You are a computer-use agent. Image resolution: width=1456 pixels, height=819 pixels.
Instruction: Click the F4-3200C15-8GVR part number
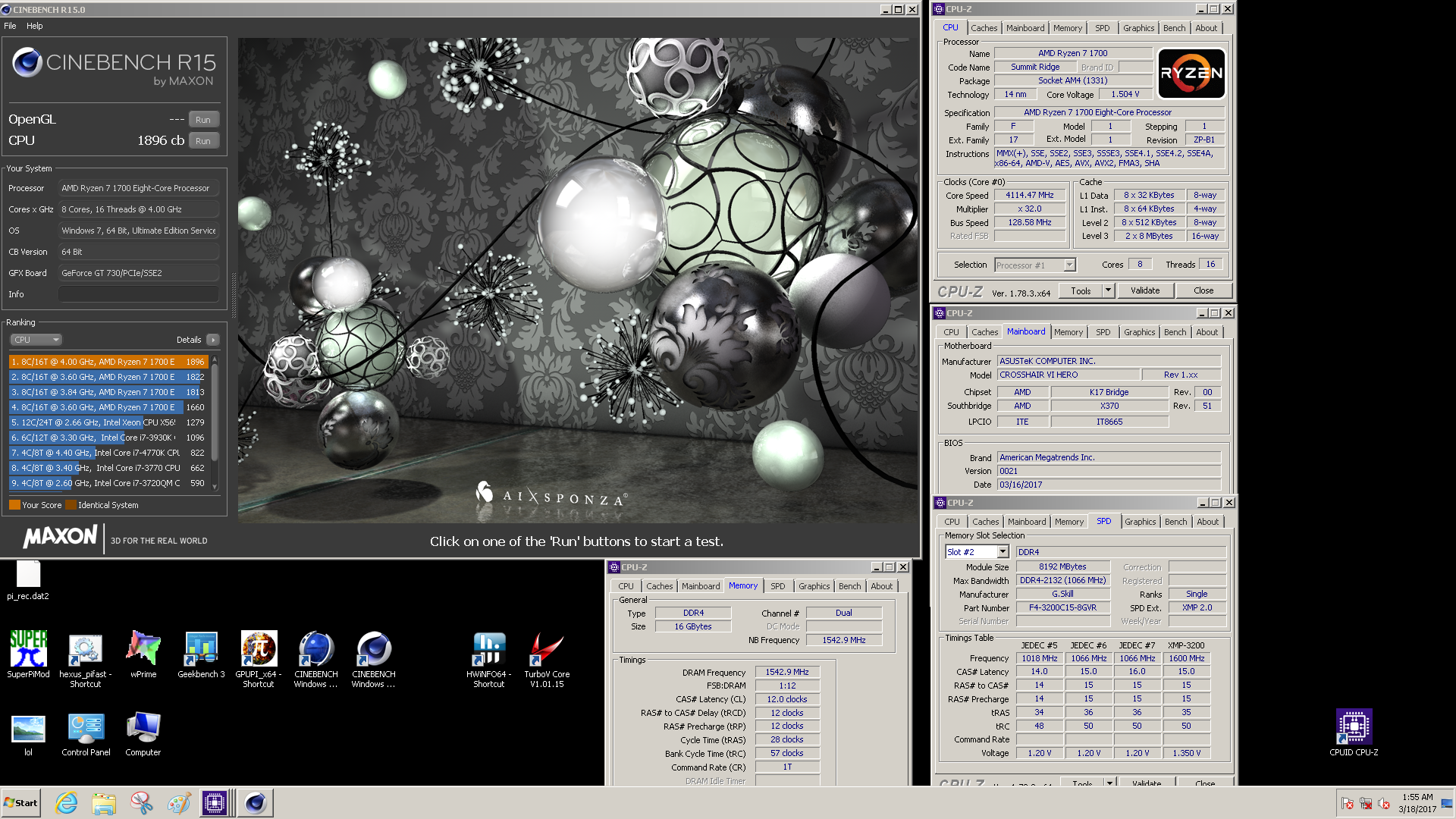[1062, 608]
